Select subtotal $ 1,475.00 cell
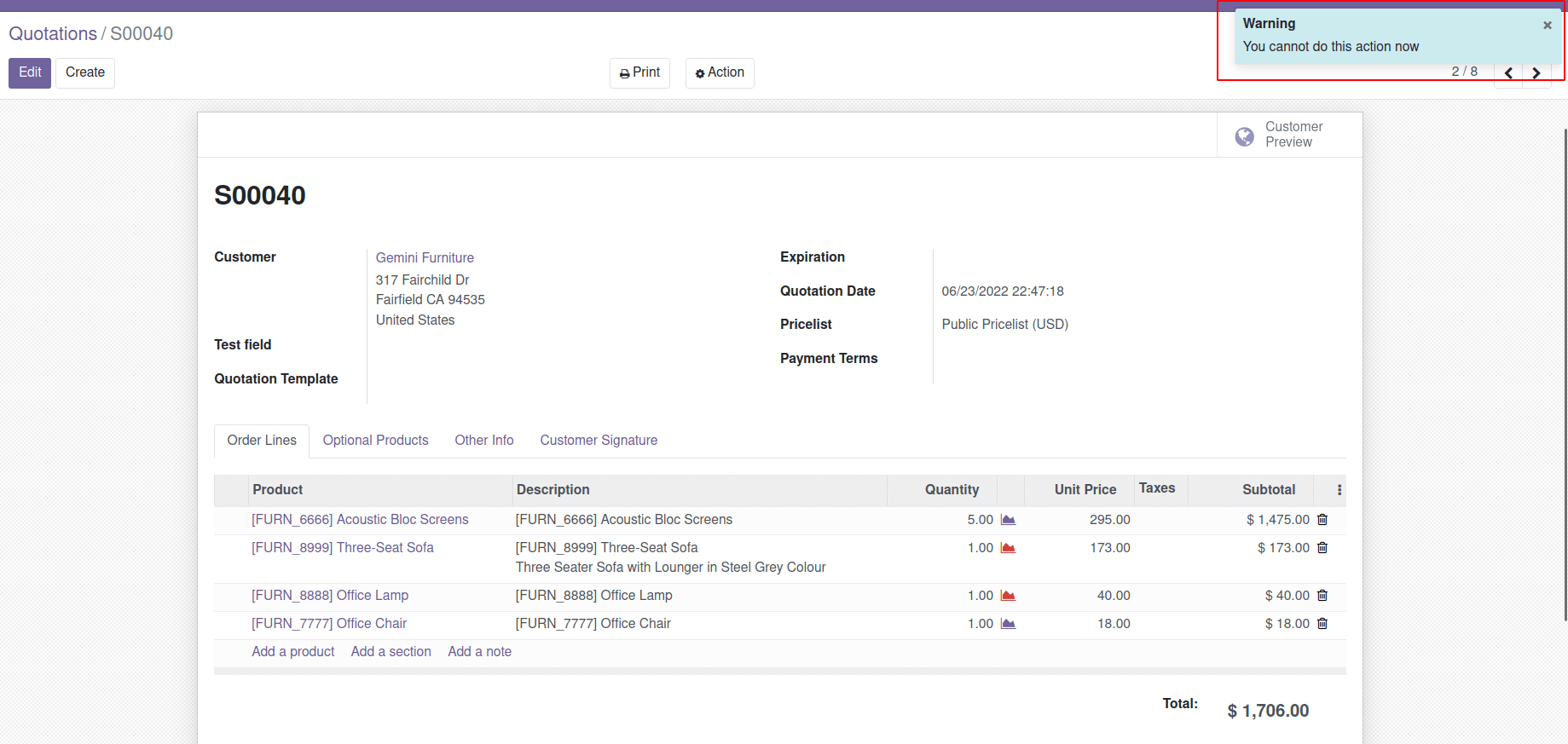Viewport: 1568px width, 744px height. 1278,520
